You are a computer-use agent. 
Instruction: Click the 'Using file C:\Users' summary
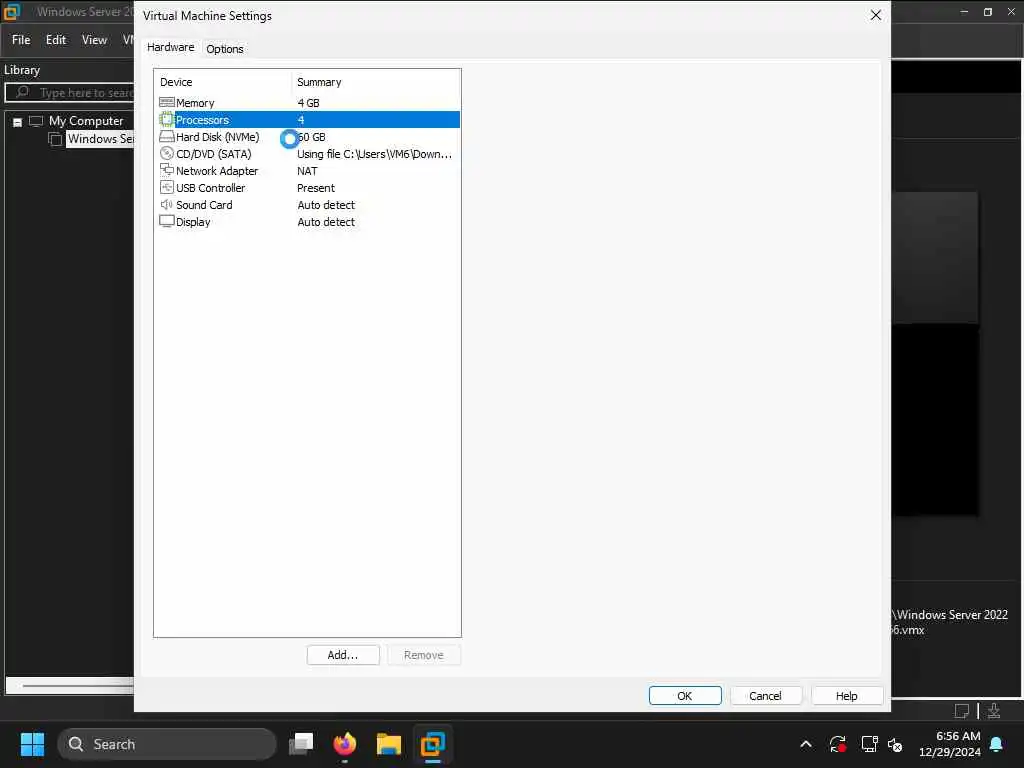coord(374,153)
